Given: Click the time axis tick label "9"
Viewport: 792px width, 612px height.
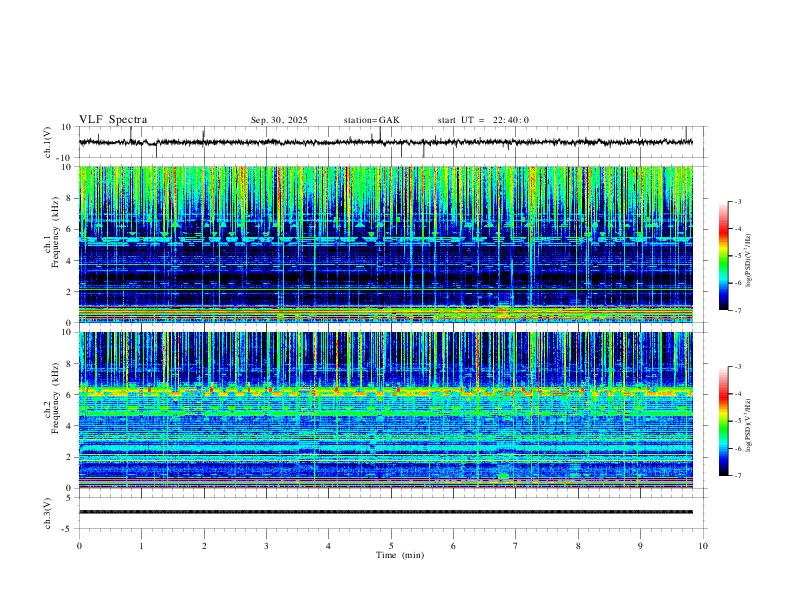Looking at the screenshot, I should (x=640, y=546).
